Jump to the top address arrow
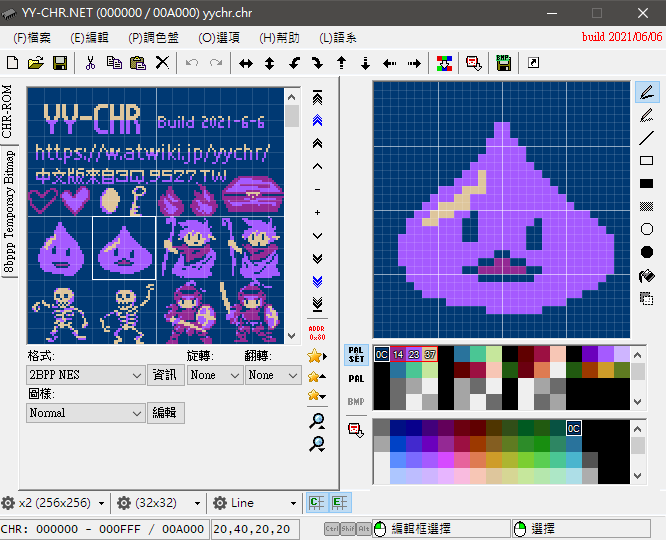This screenshot has height=540, width=666. [x=317, y=98]
